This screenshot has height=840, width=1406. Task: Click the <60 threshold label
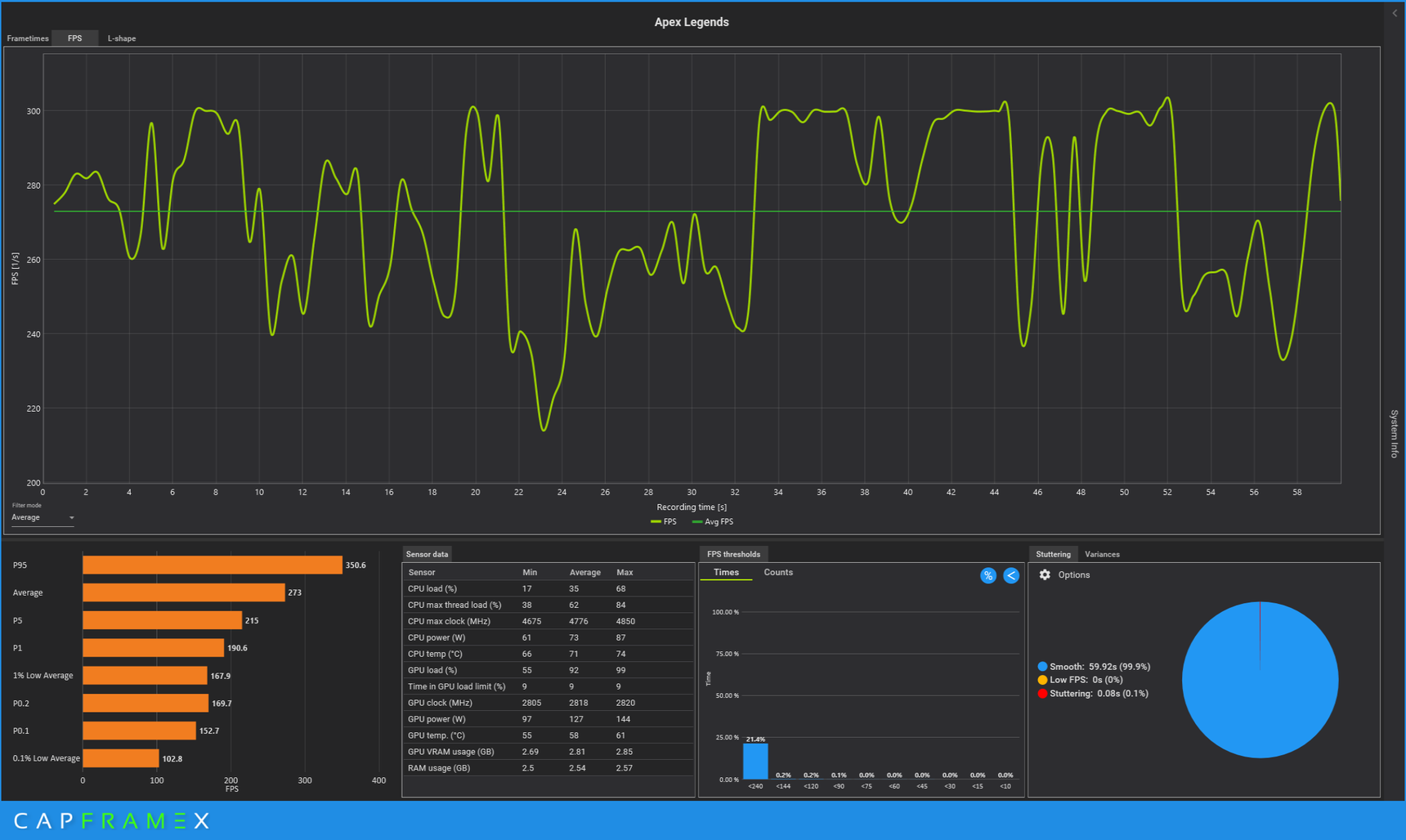click(894, 786)
